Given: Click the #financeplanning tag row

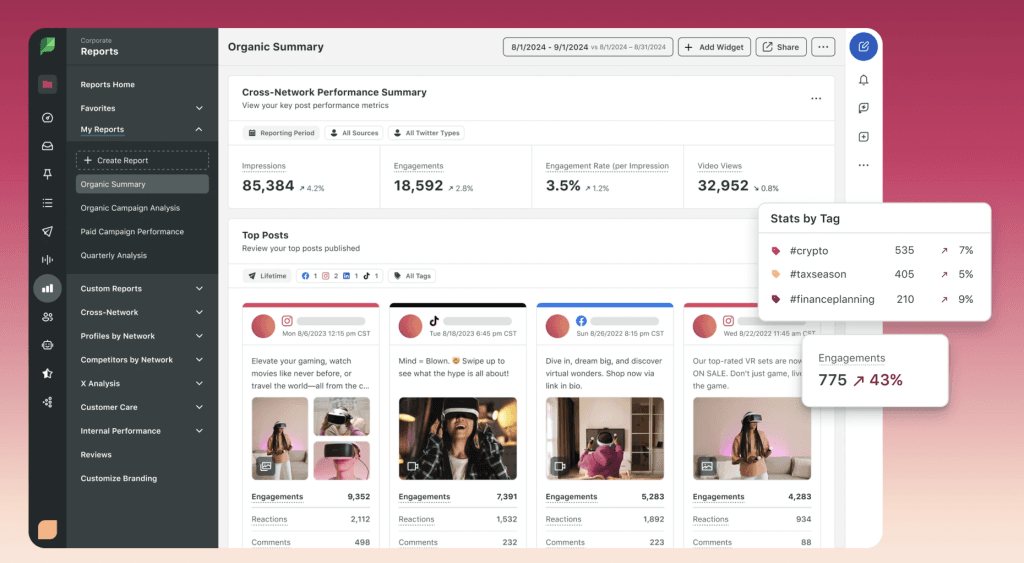Looking at the screenshot, I should click(x=873, y=299).
